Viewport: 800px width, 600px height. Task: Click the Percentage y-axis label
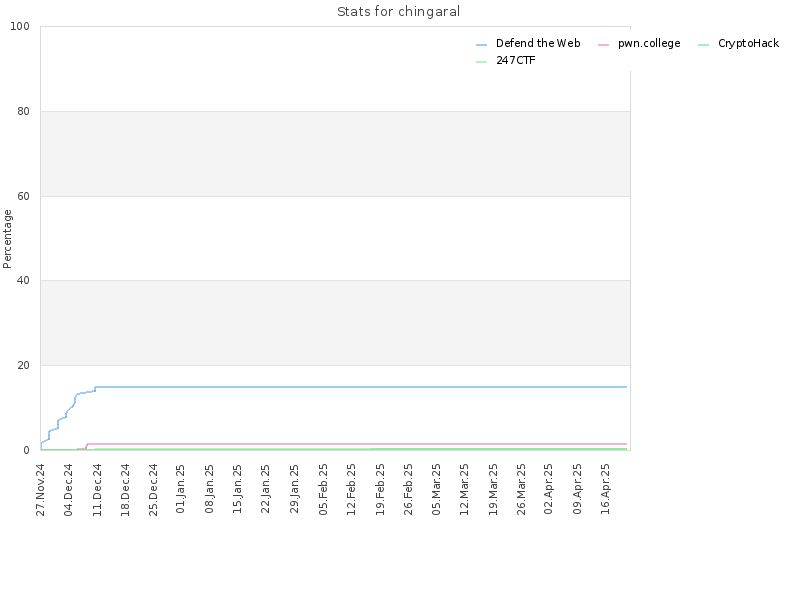click(7, 239)
